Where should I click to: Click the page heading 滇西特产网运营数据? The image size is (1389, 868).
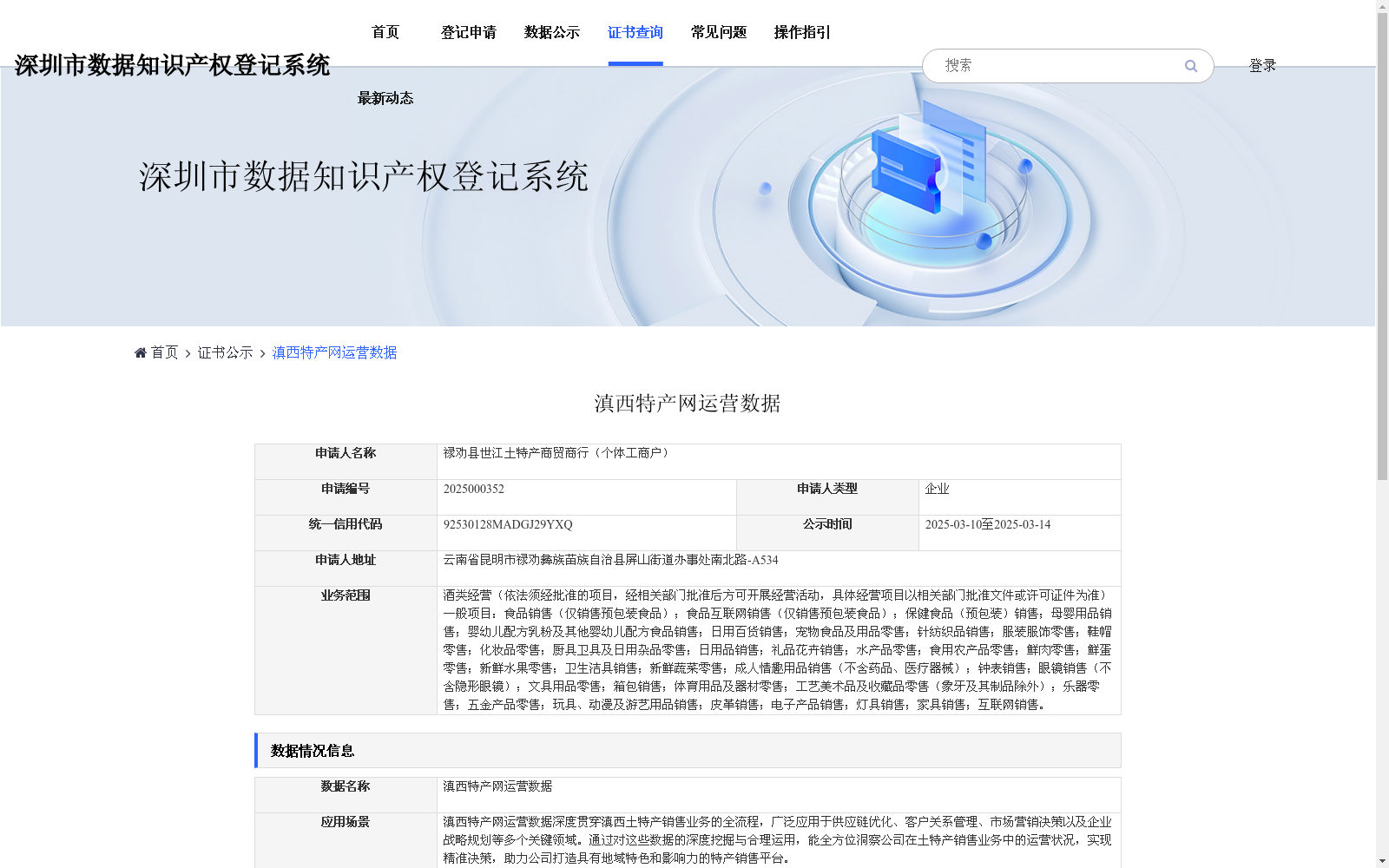click(x=688, y=404)
